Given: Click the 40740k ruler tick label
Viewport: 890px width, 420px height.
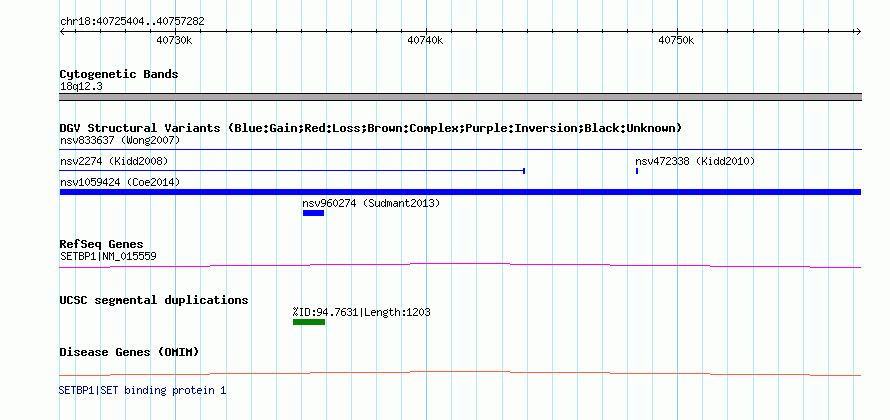Looking at the screenshot, I should [x=426, y=40].
